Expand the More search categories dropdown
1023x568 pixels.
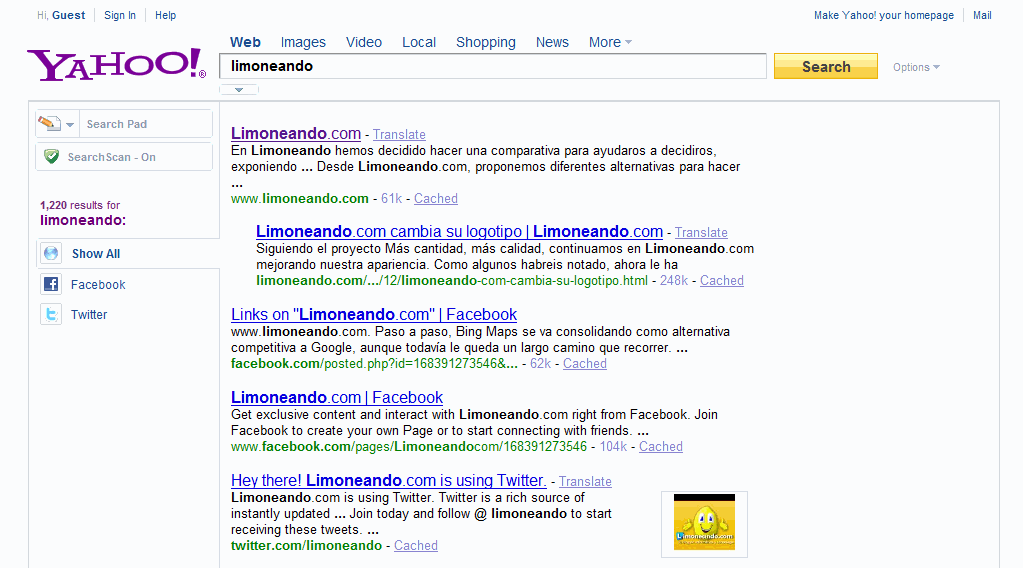pos(610,42)
